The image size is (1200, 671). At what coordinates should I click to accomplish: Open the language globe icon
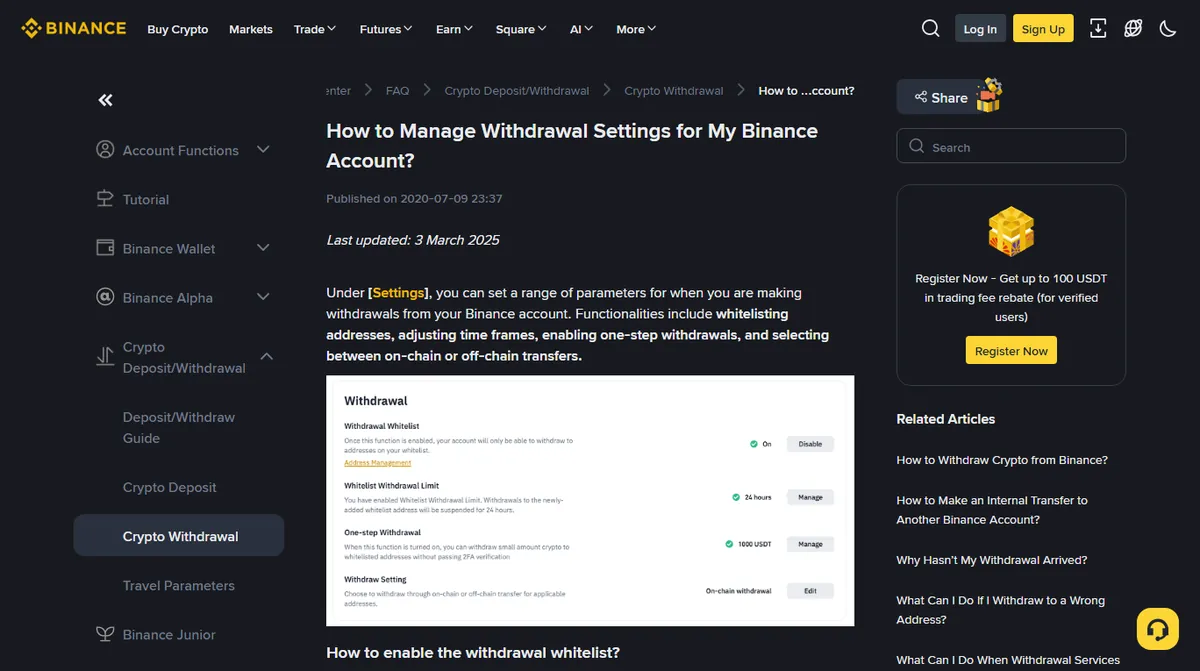coord(1133,29)
